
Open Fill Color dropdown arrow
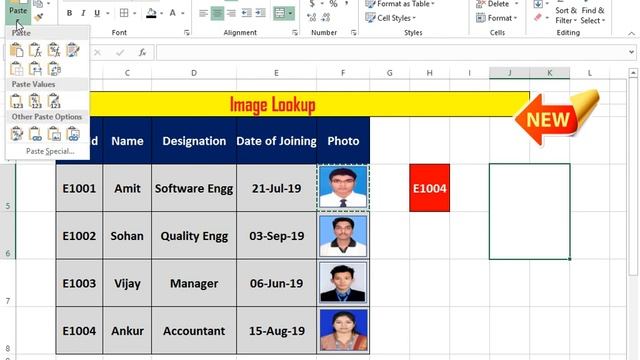click(x=162, y=13)
